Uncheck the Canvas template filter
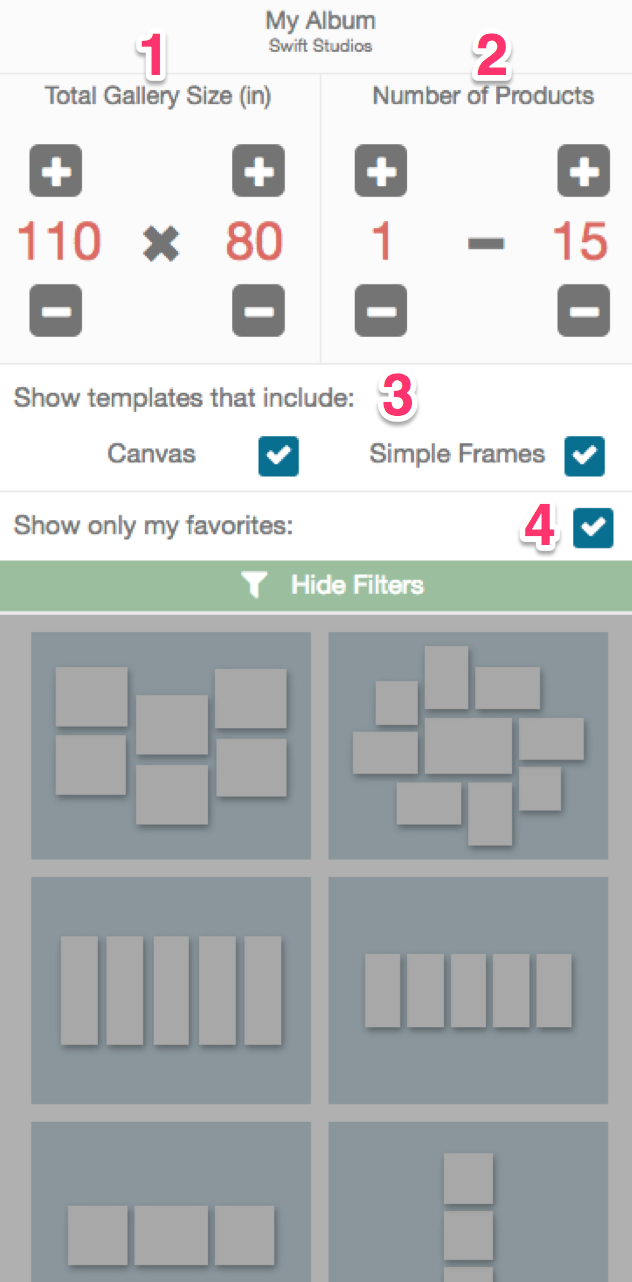The image size is (632, 1282). pos(279,456)
